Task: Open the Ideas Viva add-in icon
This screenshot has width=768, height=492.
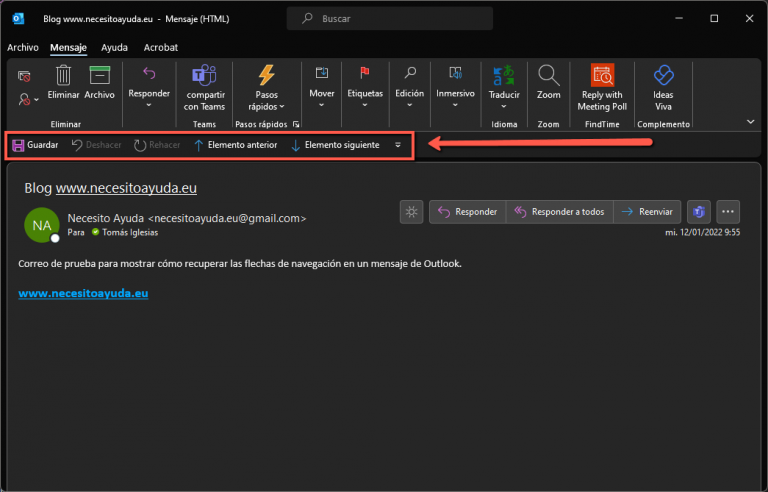Action: (x=664, y=75)
